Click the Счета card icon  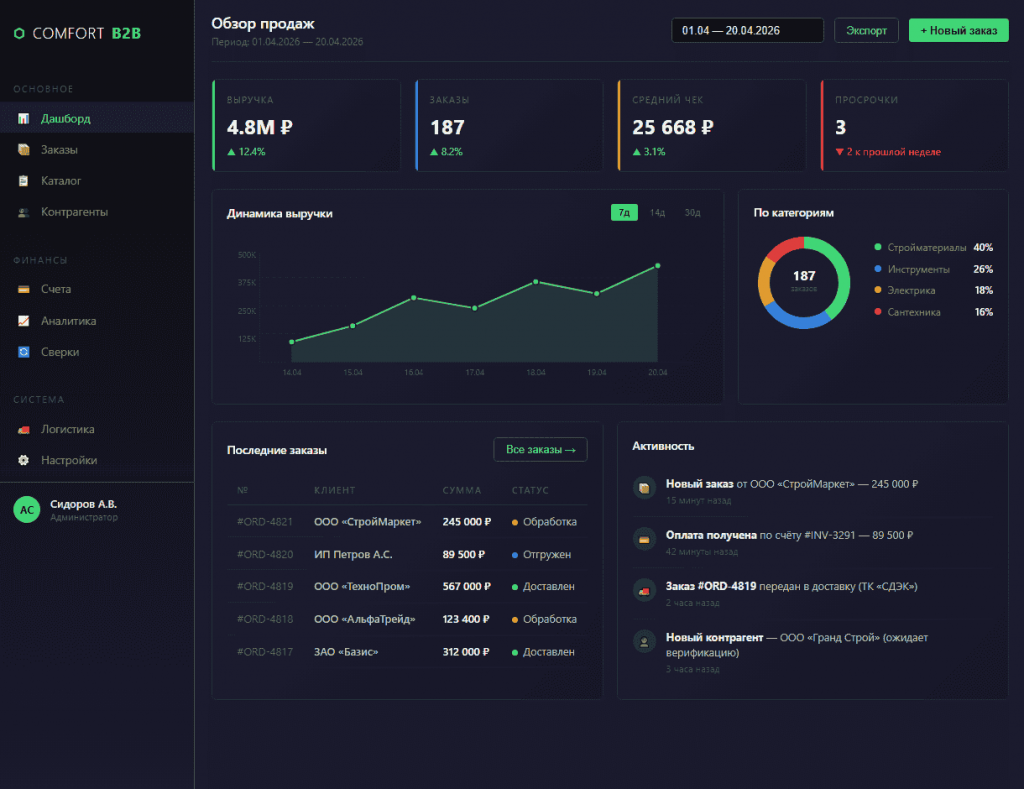23,289
